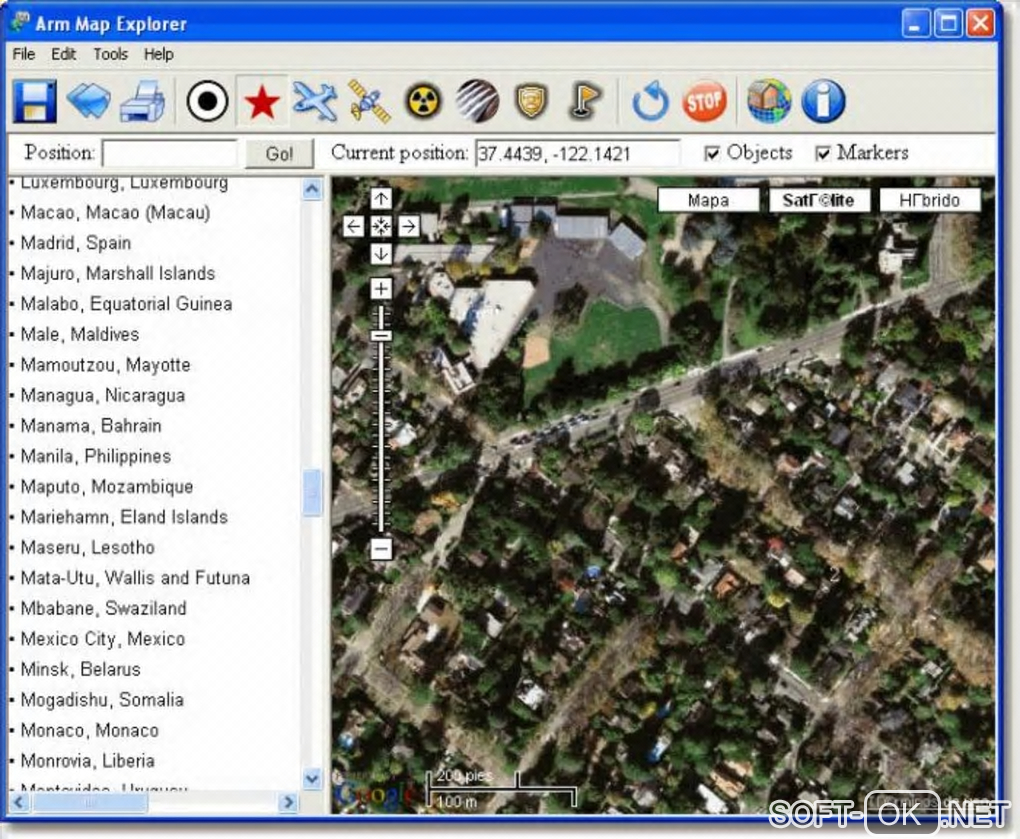Switch map to Mapa view
Screen dimensions: 1020x839
[x=708, y=200]
